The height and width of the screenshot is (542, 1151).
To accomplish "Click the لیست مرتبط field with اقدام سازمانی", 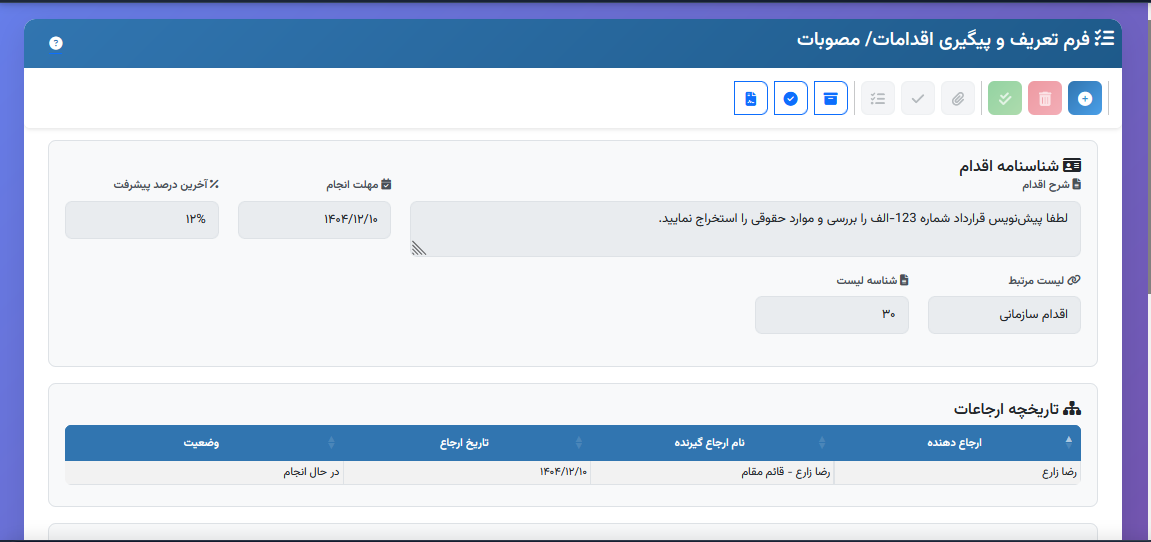I will pyautogui.click(x=1004, y=315).
